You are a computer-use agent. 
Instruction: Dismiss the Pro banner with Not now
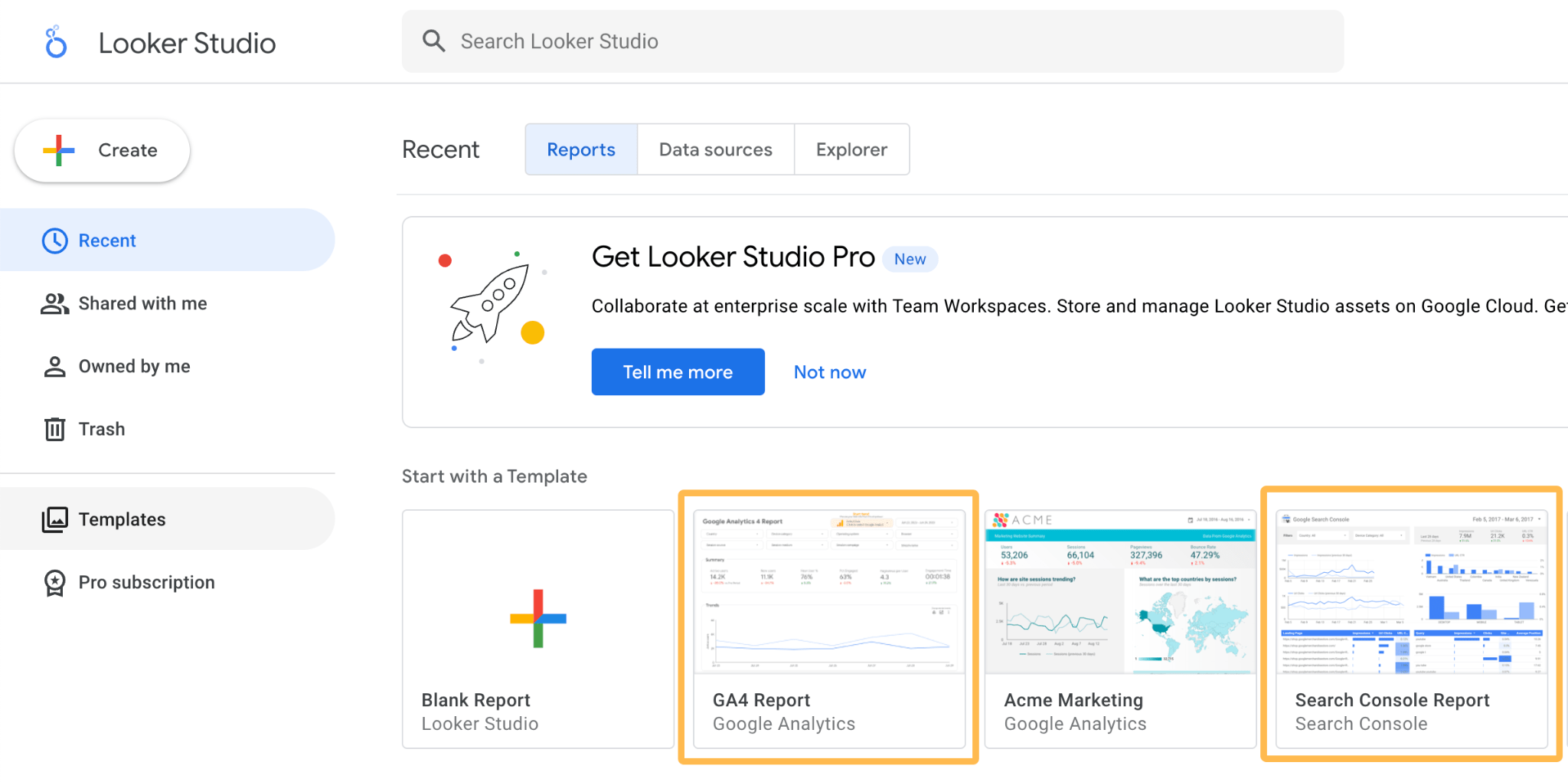pos(829,371)
